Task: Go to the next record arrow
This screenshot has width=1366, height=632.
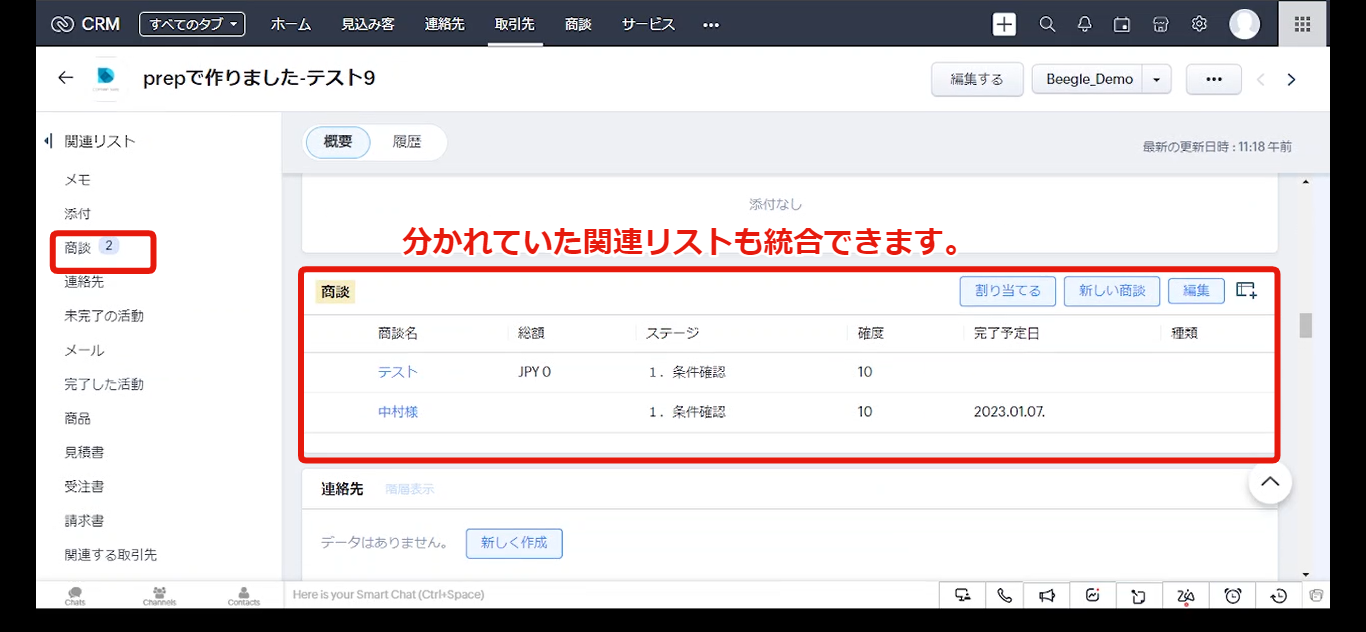Action: pos(1291,79)
